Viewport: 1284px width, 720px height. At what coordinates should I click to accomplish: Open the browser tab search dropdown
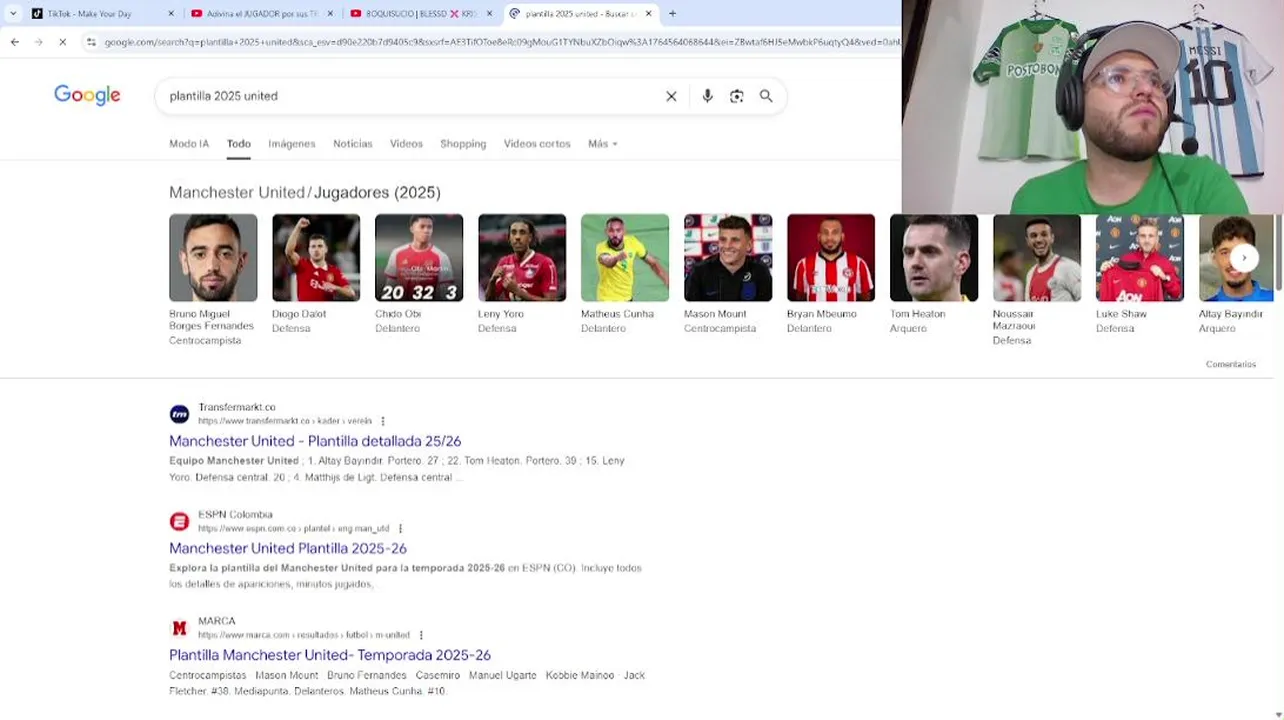pos(12,14)
